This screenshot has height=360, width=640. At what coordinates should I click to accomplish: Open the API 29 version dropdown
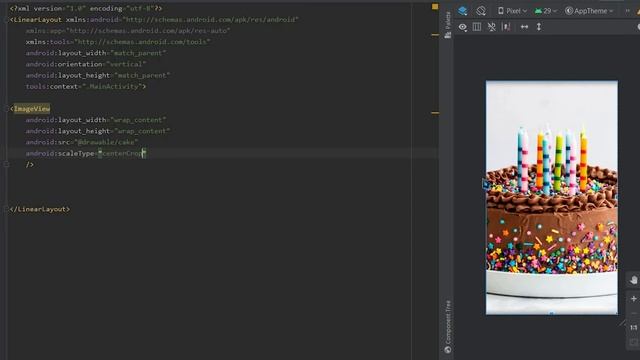pos(546,11)
